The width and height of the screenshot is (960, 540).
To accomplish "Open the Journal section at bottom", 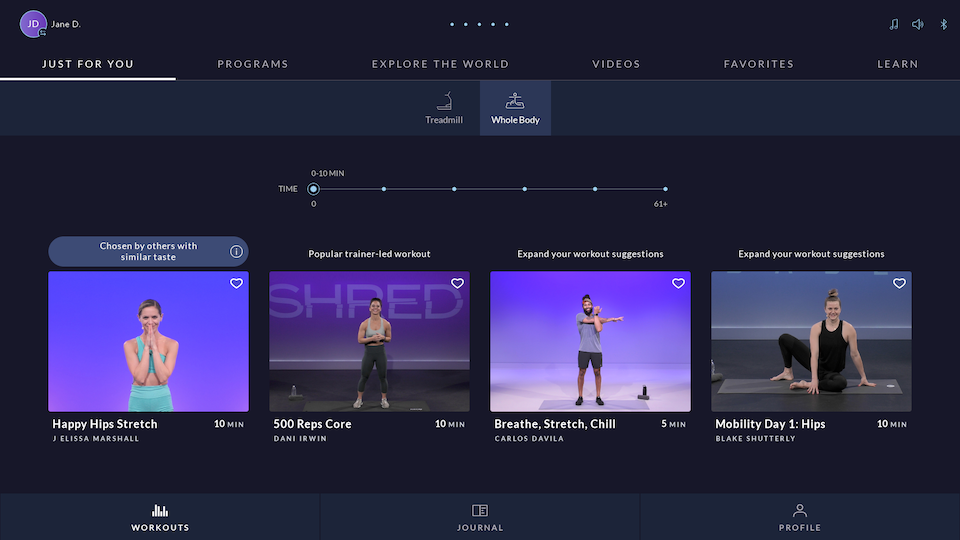I will [480, 517].
